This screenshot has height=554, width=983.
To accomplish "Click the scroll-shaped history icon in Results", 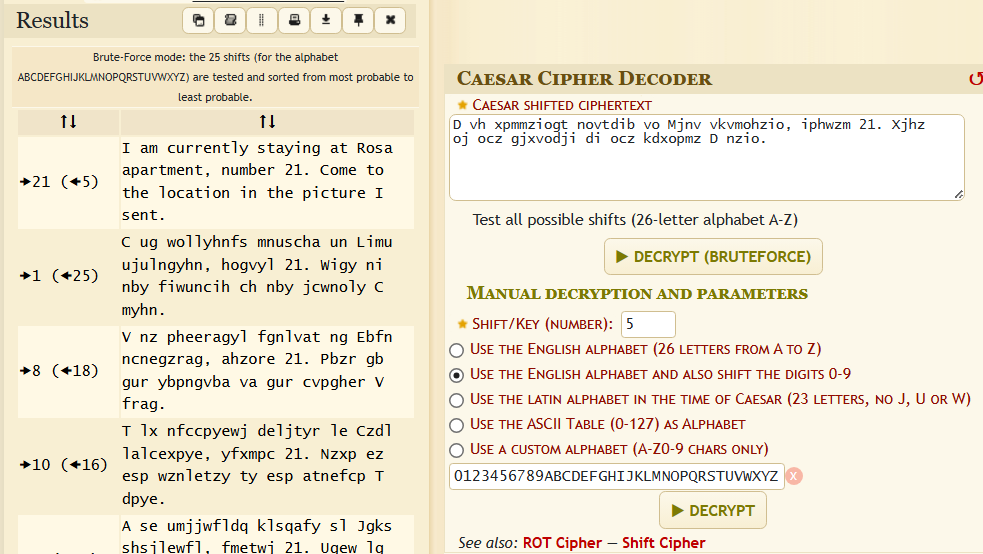I will pos(230,20).
